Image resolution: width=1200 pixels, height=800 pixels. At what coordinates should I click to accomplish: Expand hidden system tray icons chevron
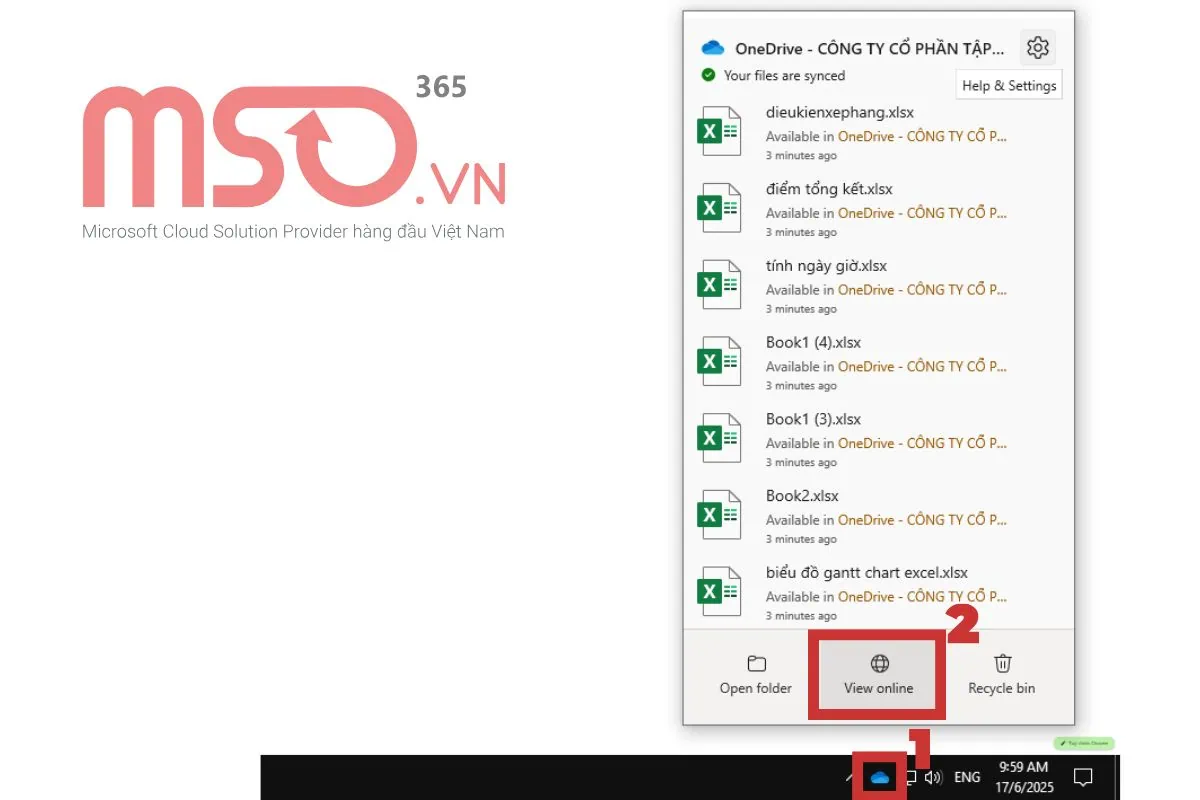pos(849,777)
